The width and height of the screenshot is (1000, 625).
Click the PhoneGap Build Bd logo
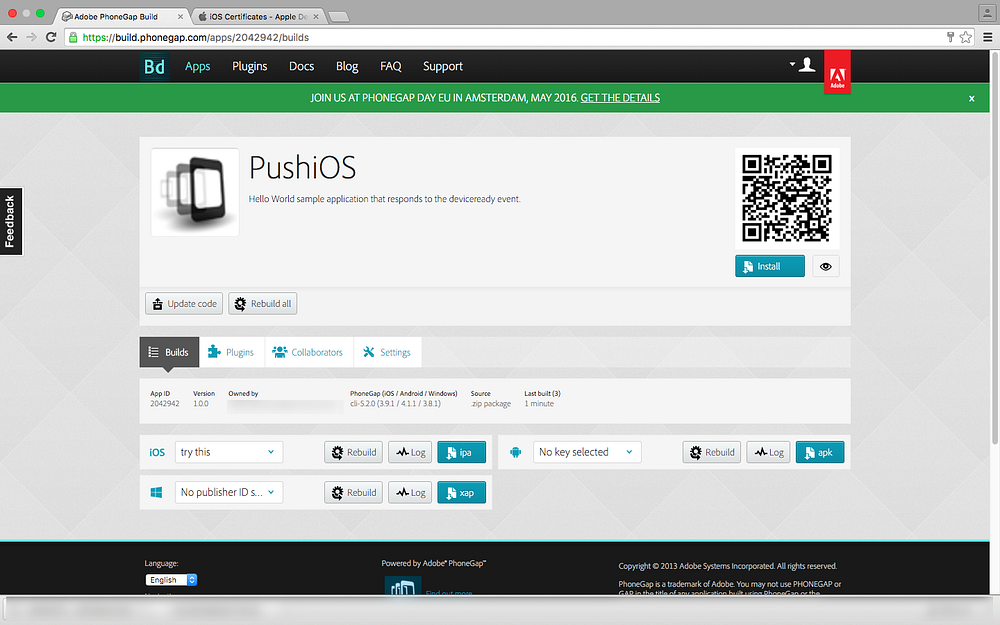tap(154, 66)
